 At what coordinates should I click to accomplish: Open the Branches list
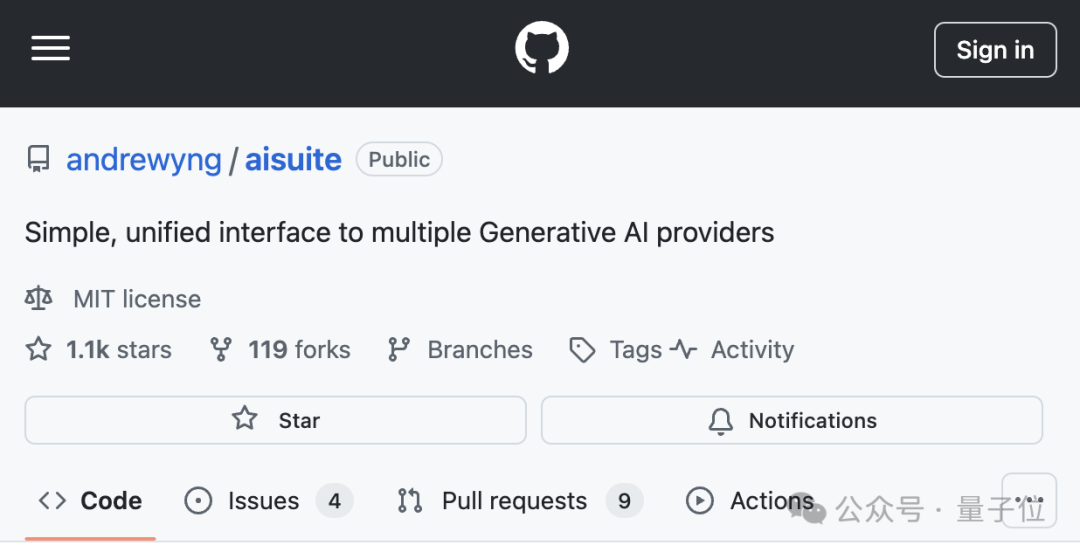point(479,350)
